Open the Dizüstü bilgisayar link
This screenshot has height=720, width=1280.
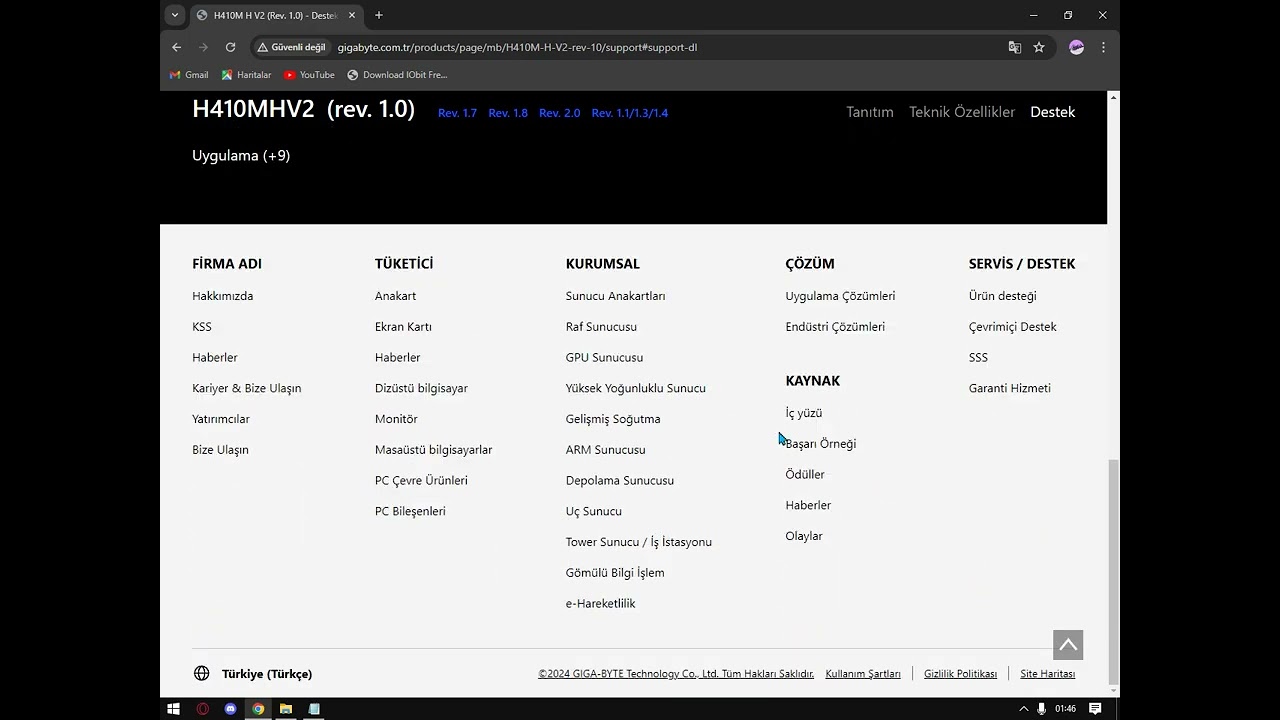tap(421, 388)
